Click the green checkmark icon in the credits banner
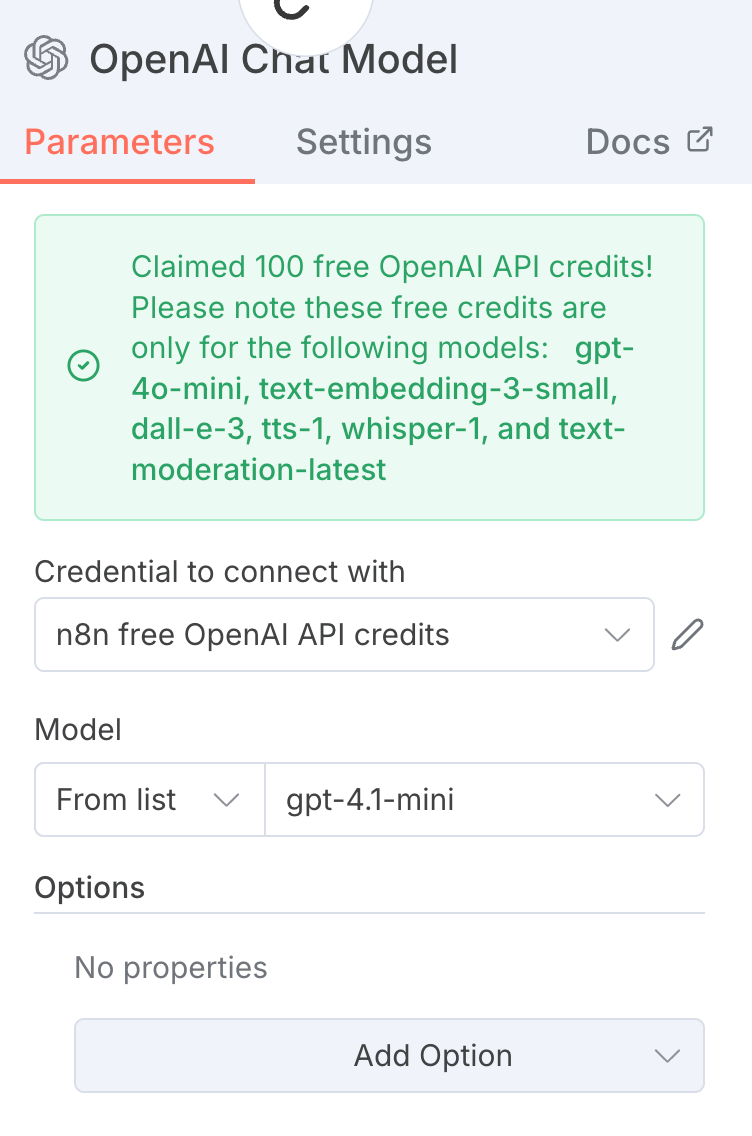The width and height of the screenshot is (752, 1136). [x=83, y=366]
